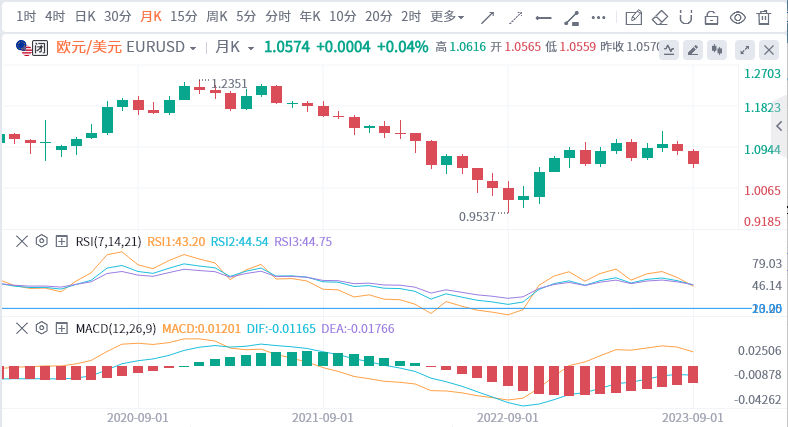
Task: Click the +0.04% change percentage
Action: (x=403, y=47)
